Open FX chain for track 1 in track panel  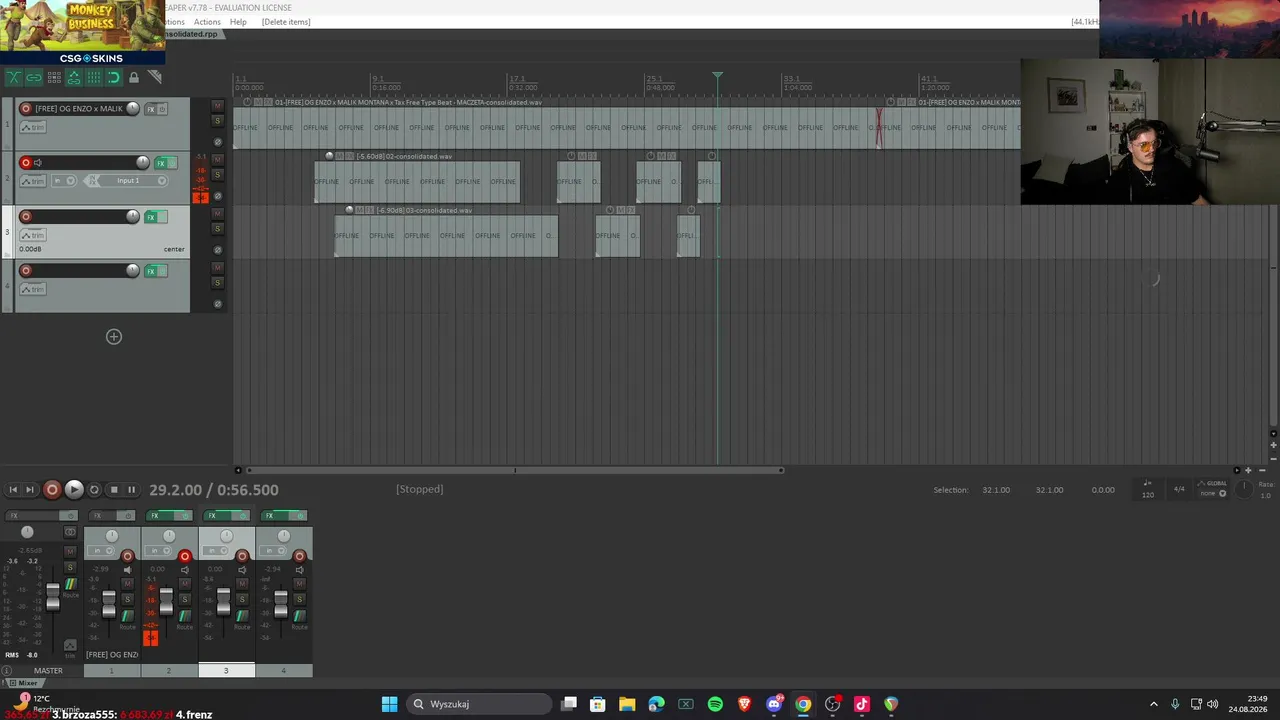click(151, 109)
